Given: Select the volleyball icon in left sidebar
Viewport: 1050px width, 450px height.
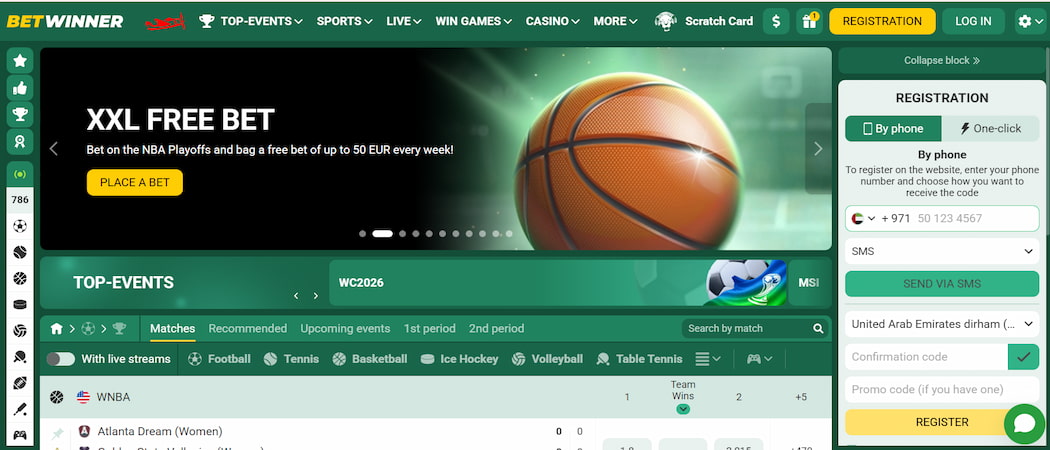Looking at the screenshot, I should tap(20, 331).
